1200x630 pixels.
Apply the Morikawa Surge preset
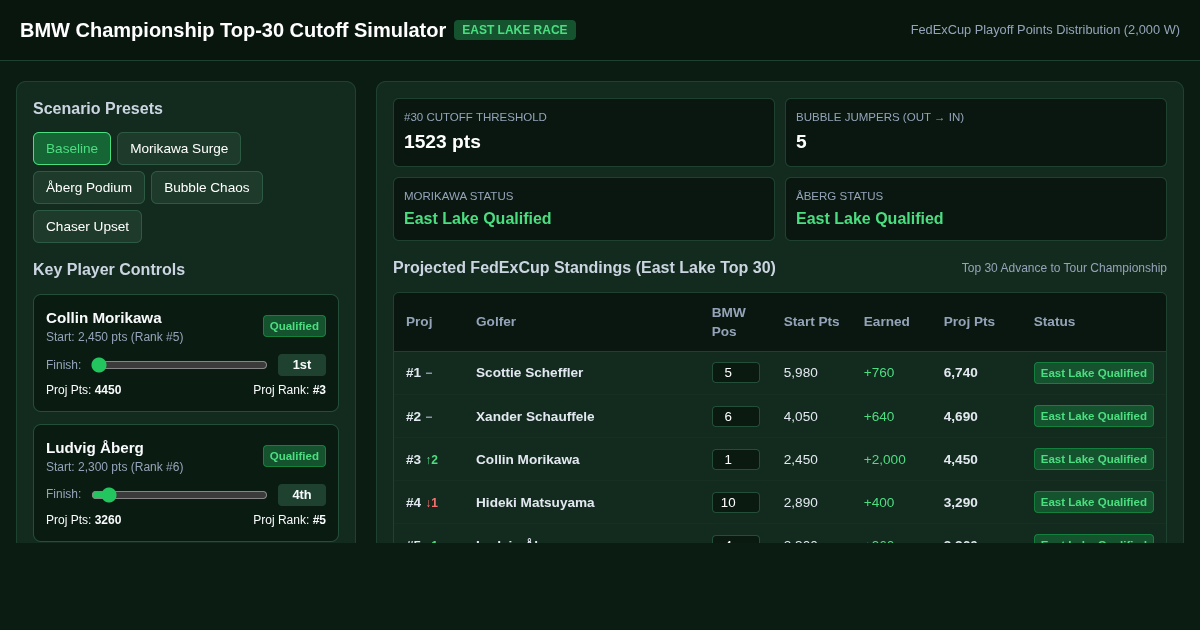(179, 148)
